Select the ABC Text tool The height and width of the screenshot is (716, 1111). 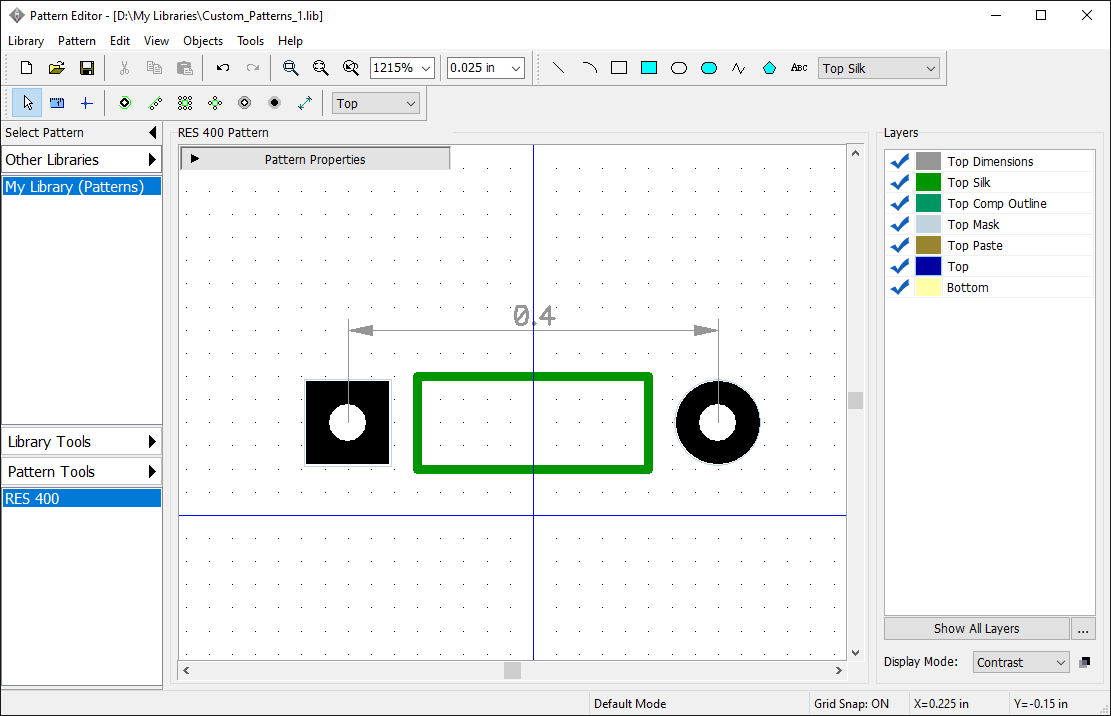(x=799, y=68)
